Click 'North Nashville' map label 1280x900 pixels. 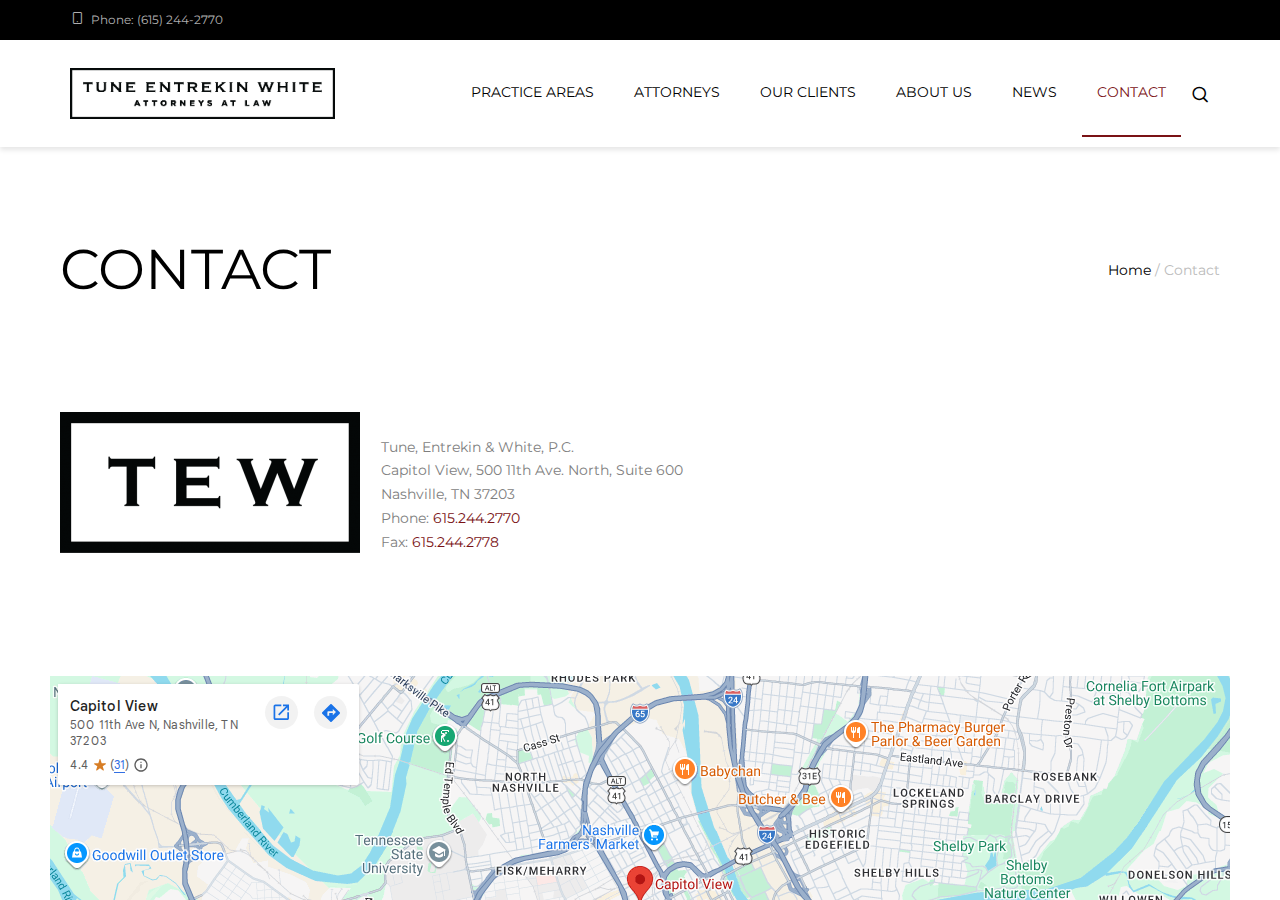pos(526,782)
